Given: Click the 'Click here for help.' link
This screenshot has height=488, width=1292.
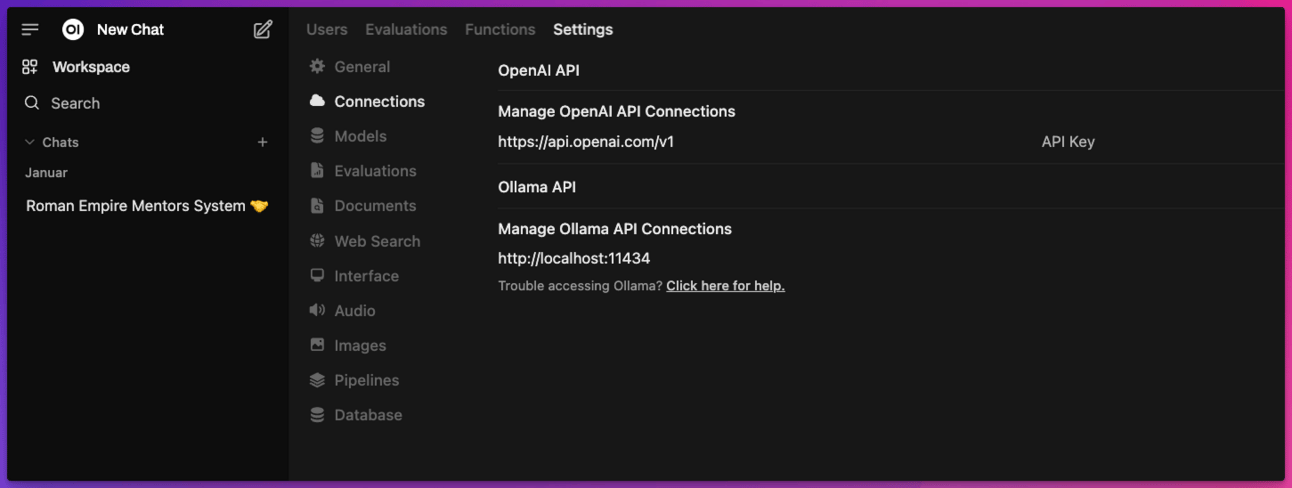Looking at the screenshot, I should click(725, 286).
